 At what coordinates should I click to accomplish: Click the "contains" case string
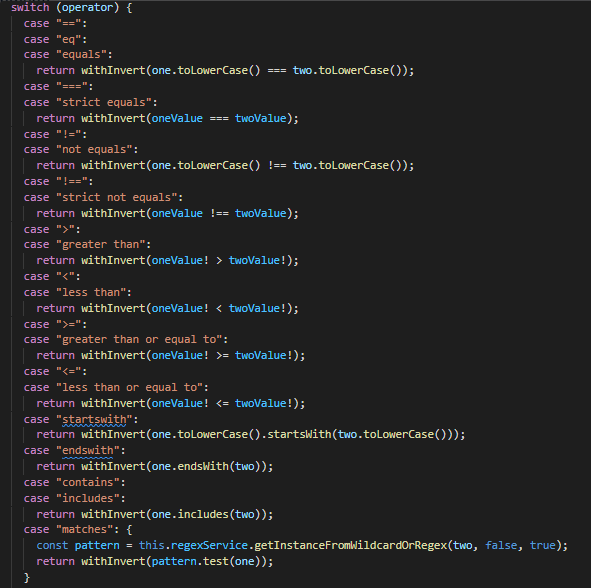click(x=88, y=482)
